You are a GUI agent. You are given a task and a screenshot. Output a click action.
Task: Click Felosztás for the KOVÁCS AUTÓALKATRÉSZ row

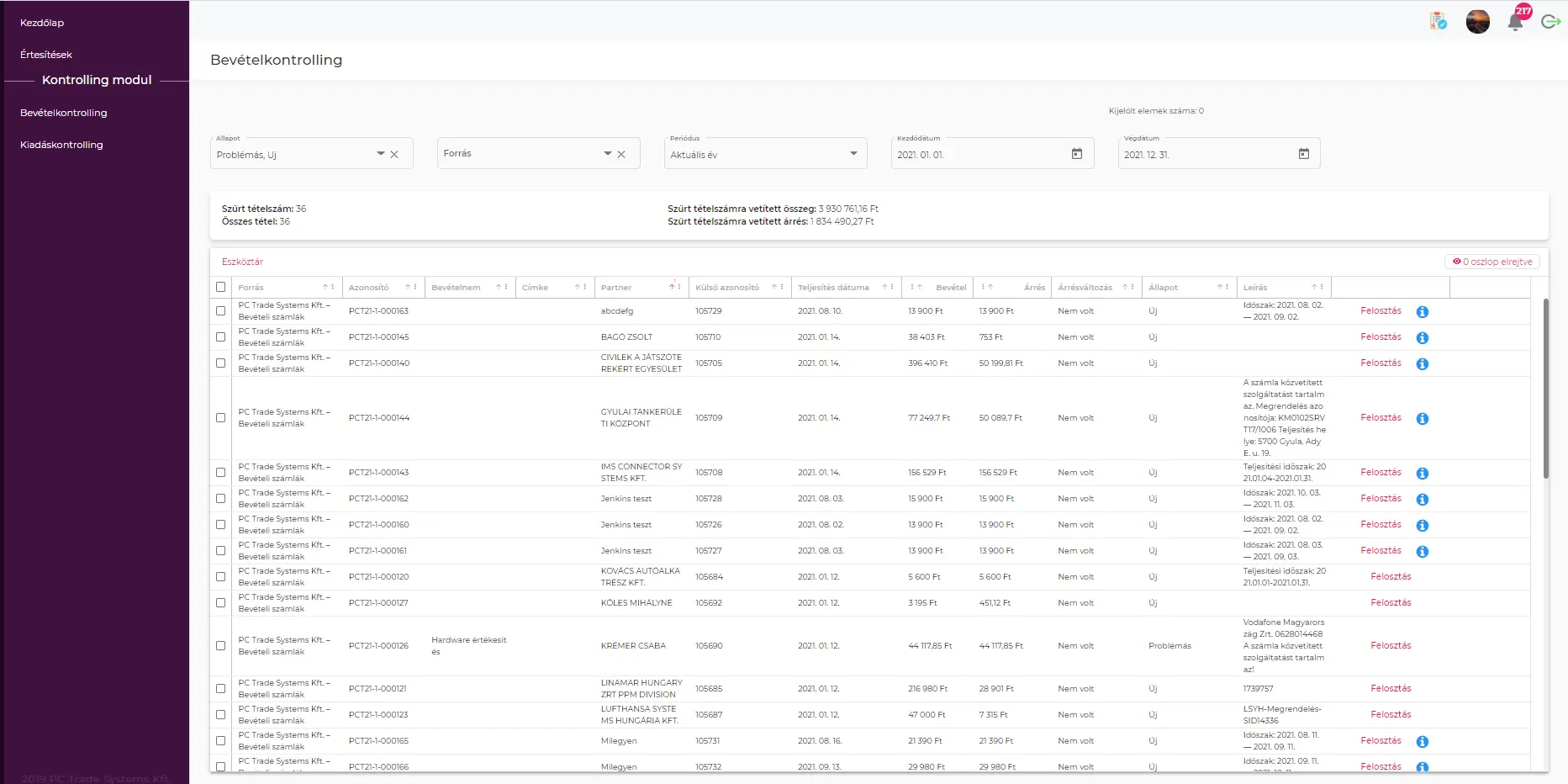[x=1391, y=576]
